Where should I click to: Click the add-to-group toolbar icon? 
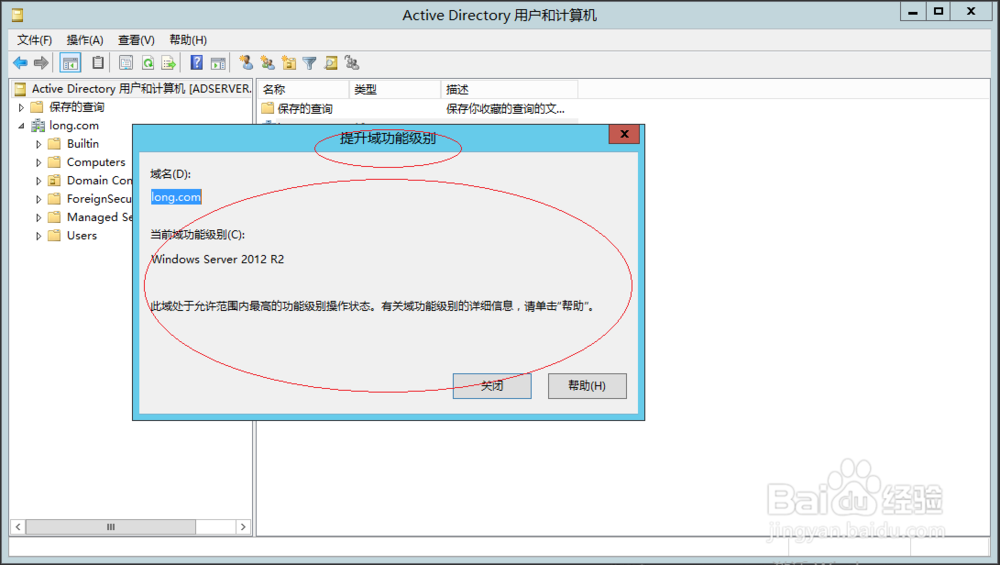[x=352, y=62]
